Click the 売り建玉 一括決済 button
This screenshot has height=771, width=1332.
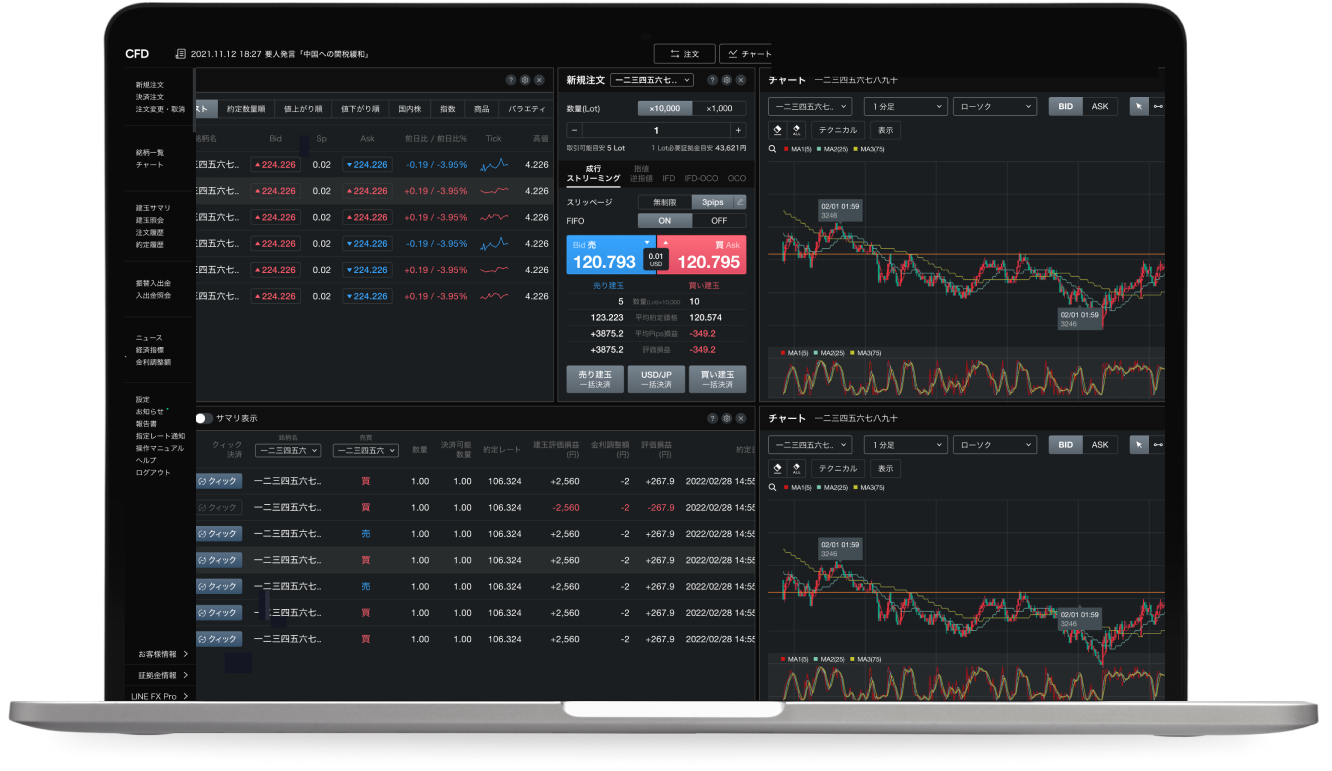(595, 379)
